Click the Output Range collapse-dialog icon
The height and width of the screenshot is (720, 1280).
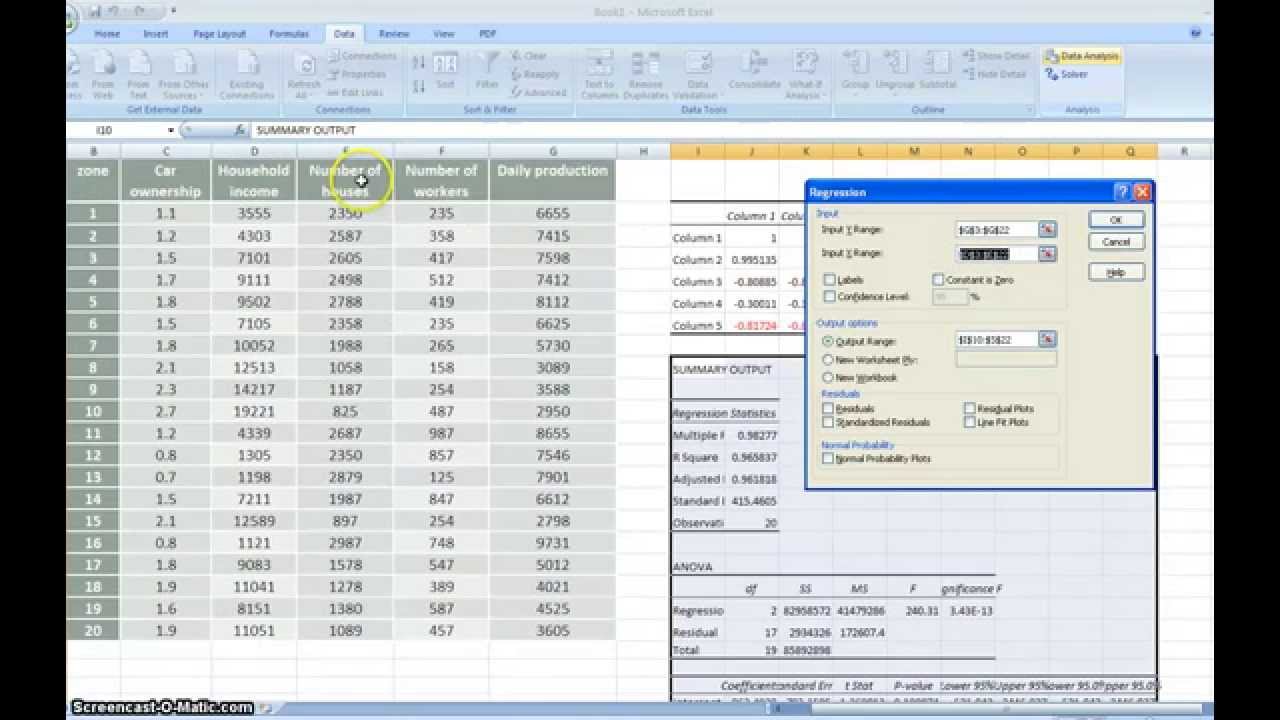point(1047,340)
